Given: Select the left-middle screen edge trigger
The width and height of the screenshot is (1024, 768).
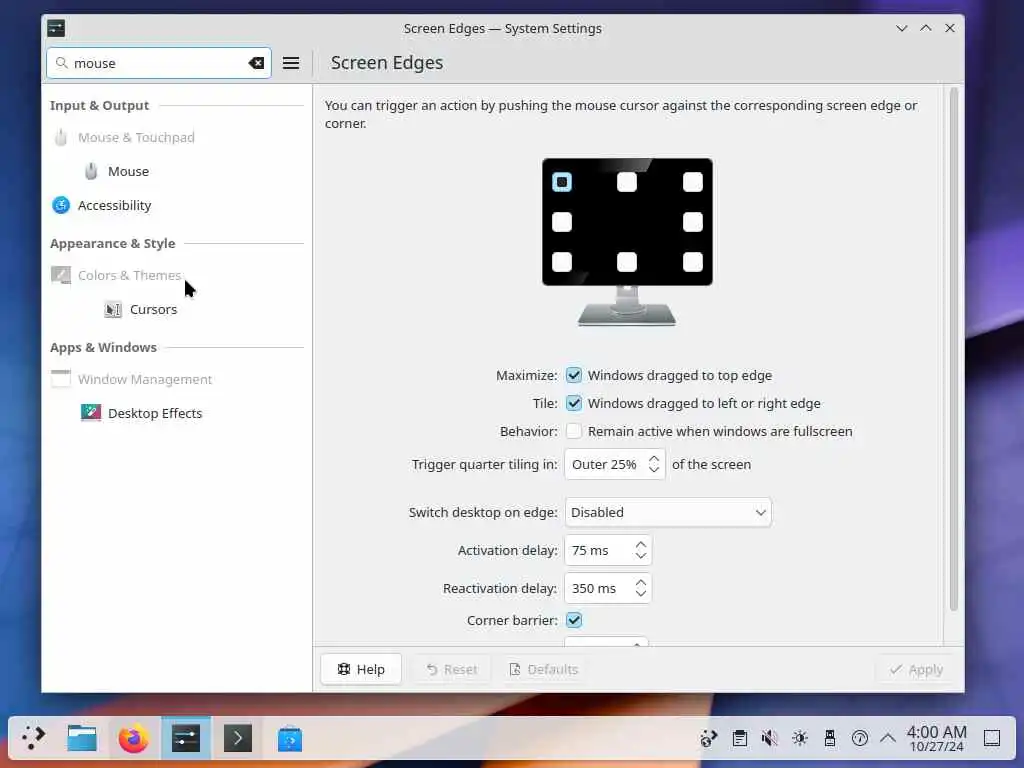Looking at the screenshot, I should 562,222.
